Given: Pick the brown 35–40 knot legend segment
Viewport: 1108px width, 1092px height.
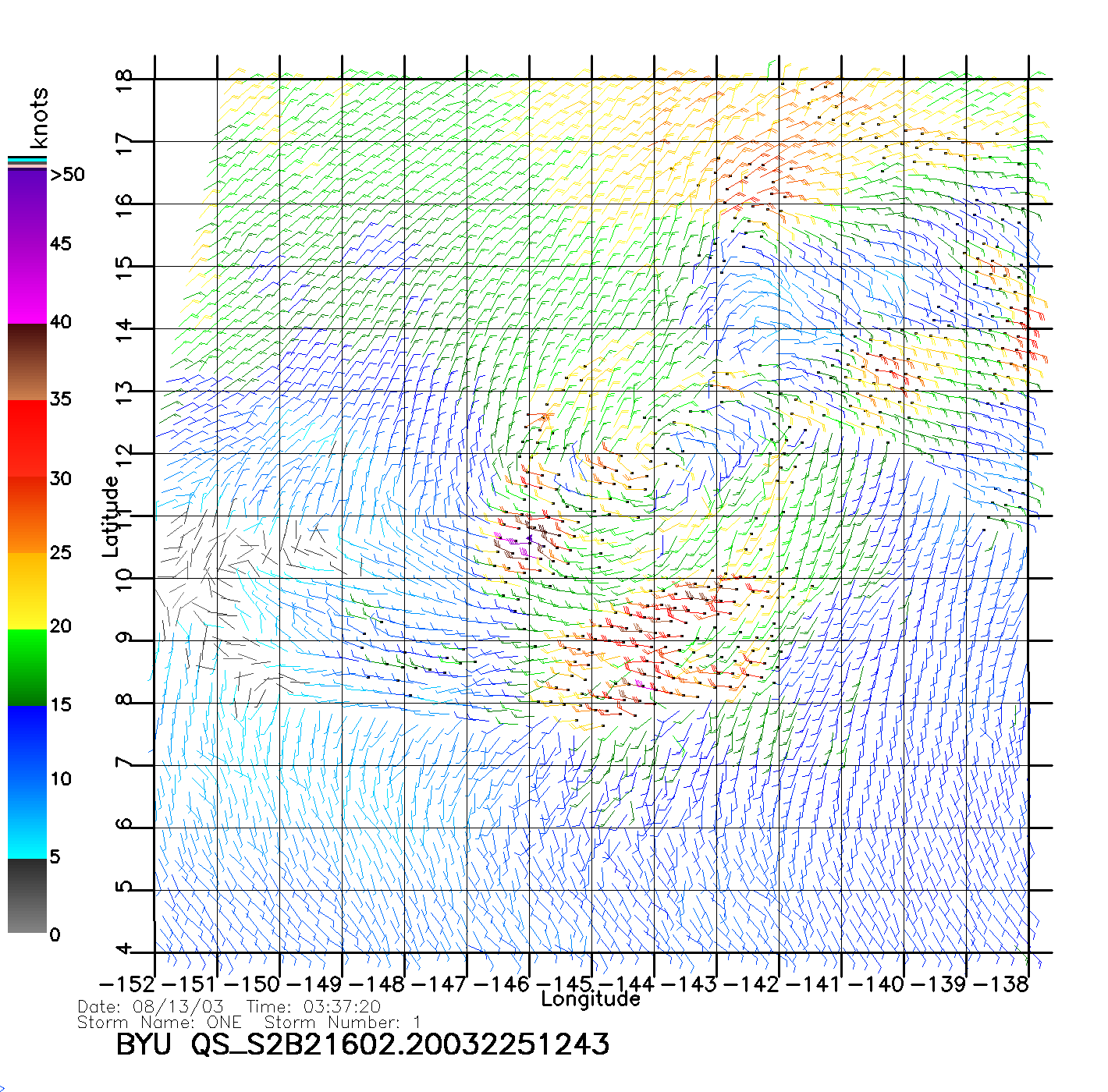Looking at the screenshot, I should [27, 362].
